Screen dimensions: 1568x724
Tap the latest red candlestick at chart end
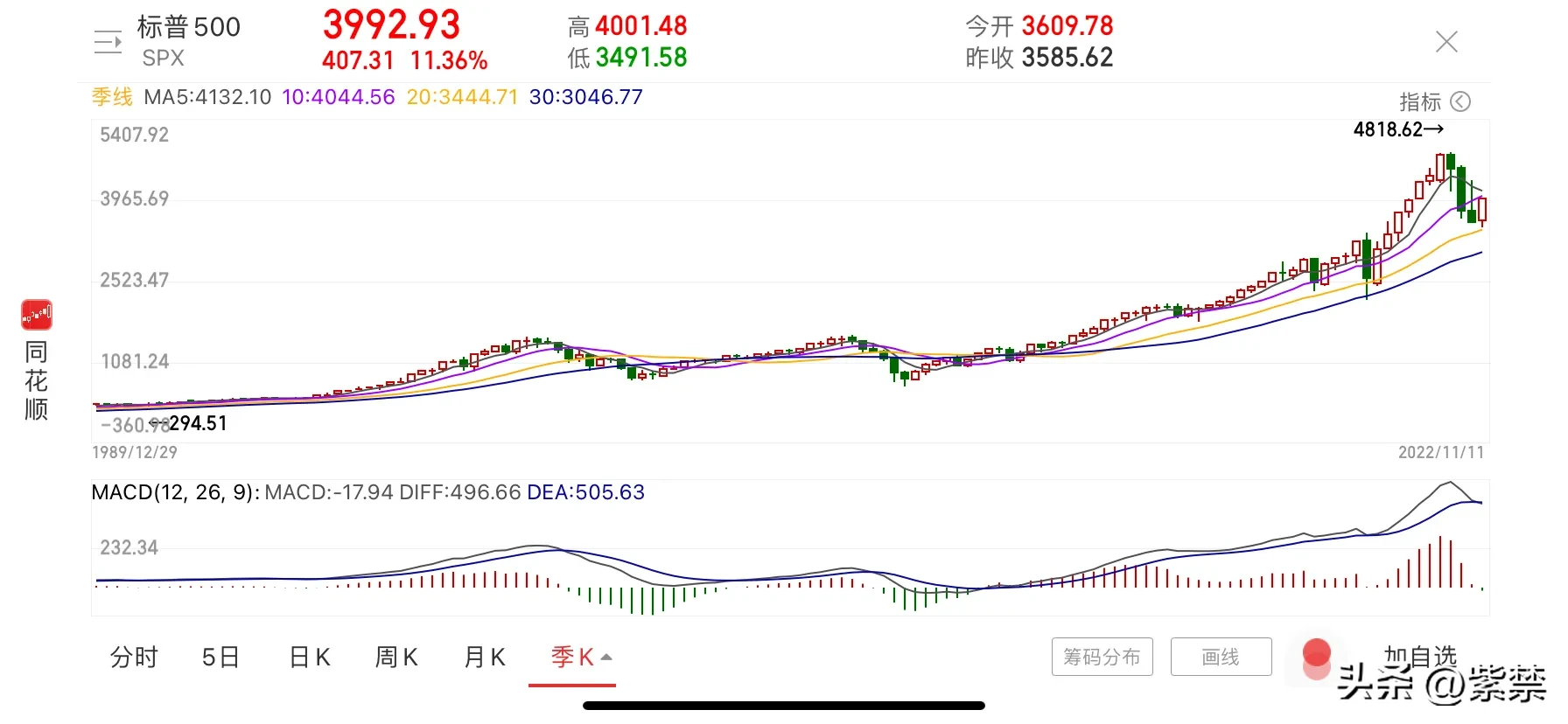pos(1481,210)
